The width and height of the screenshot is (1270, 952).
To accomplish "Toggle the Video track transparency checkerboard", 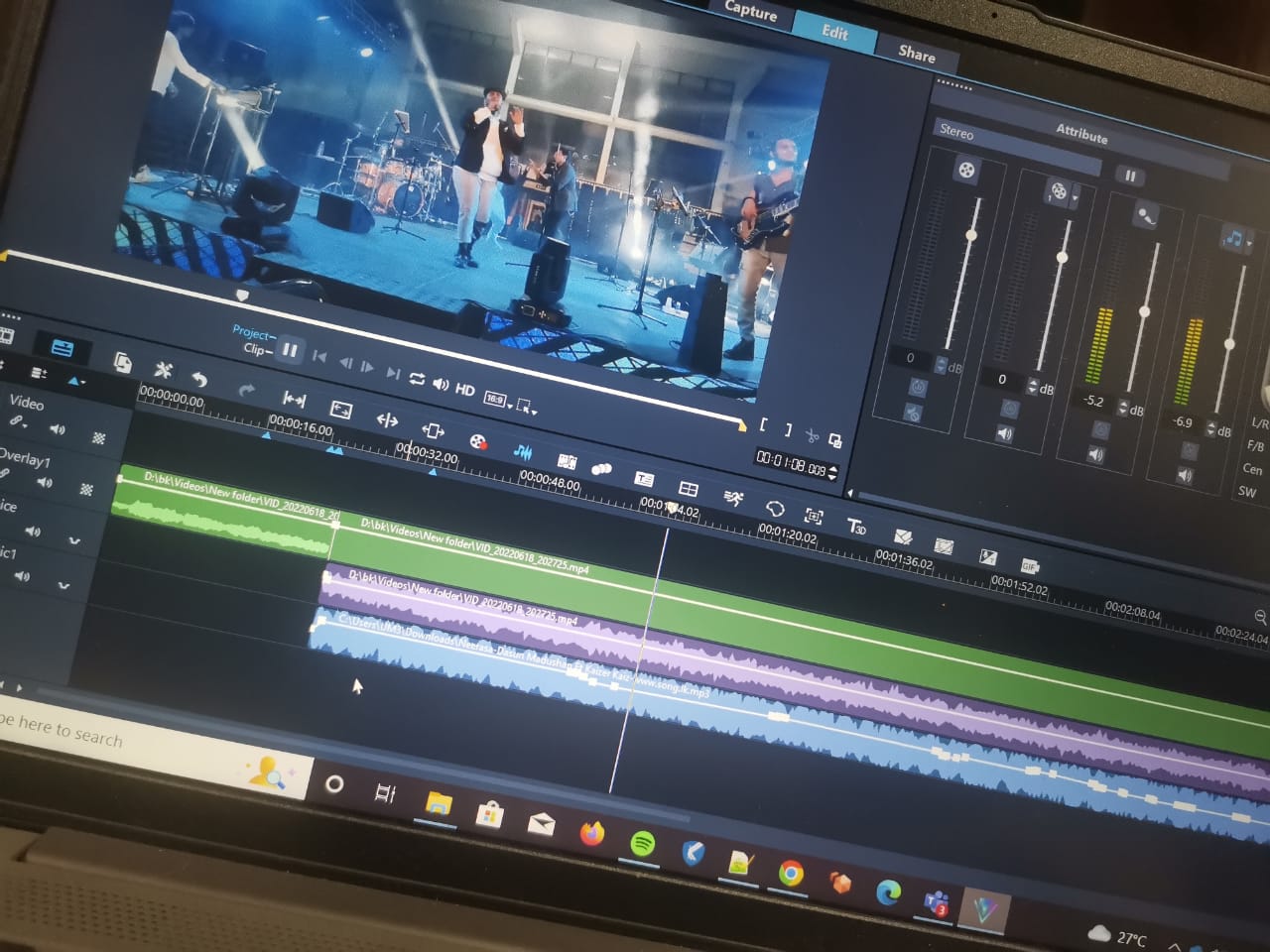I will coord(99,437).
